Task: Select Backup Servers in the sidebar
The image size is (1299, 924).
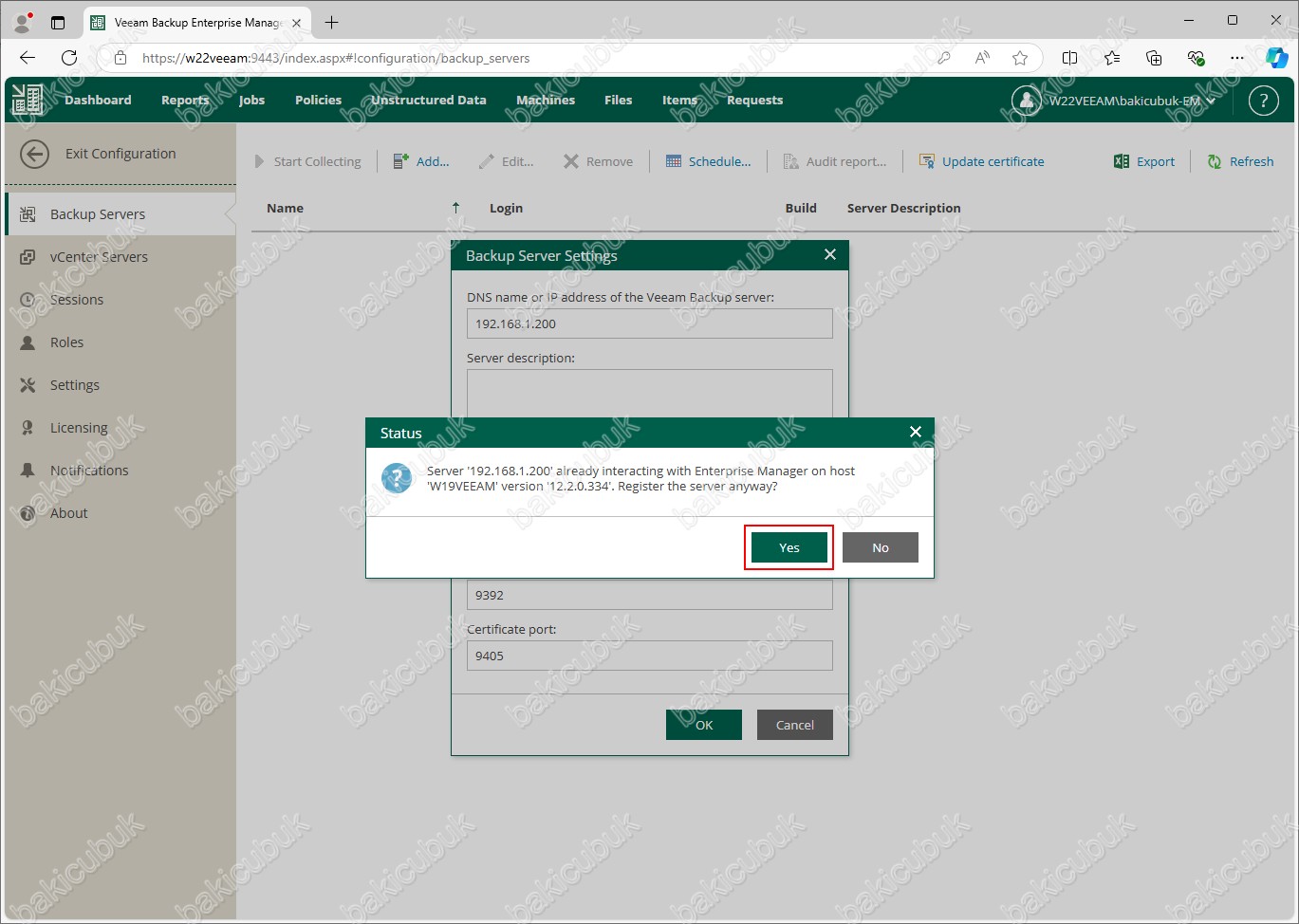Action: [121, 214]
